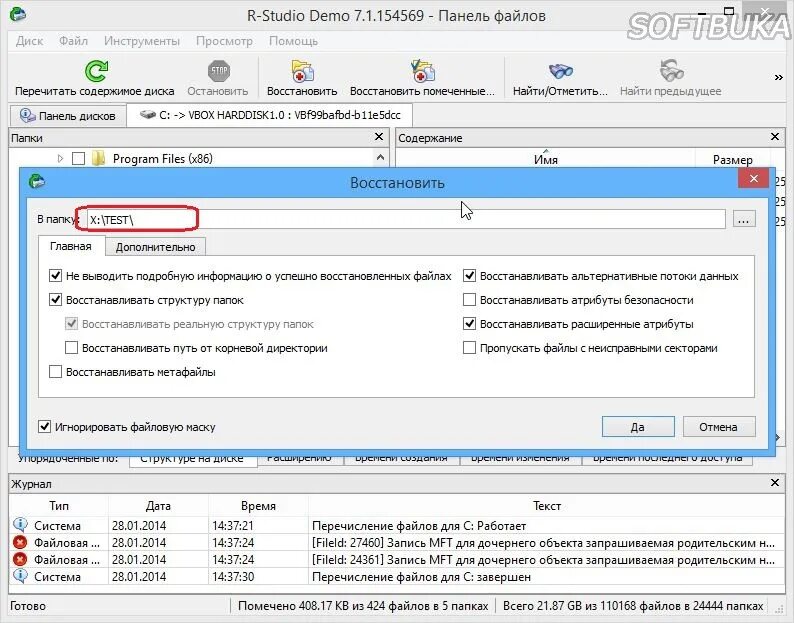Open the Просмотр menu
This screenshot has height=623, width=794.
click(x=224, y=41)
